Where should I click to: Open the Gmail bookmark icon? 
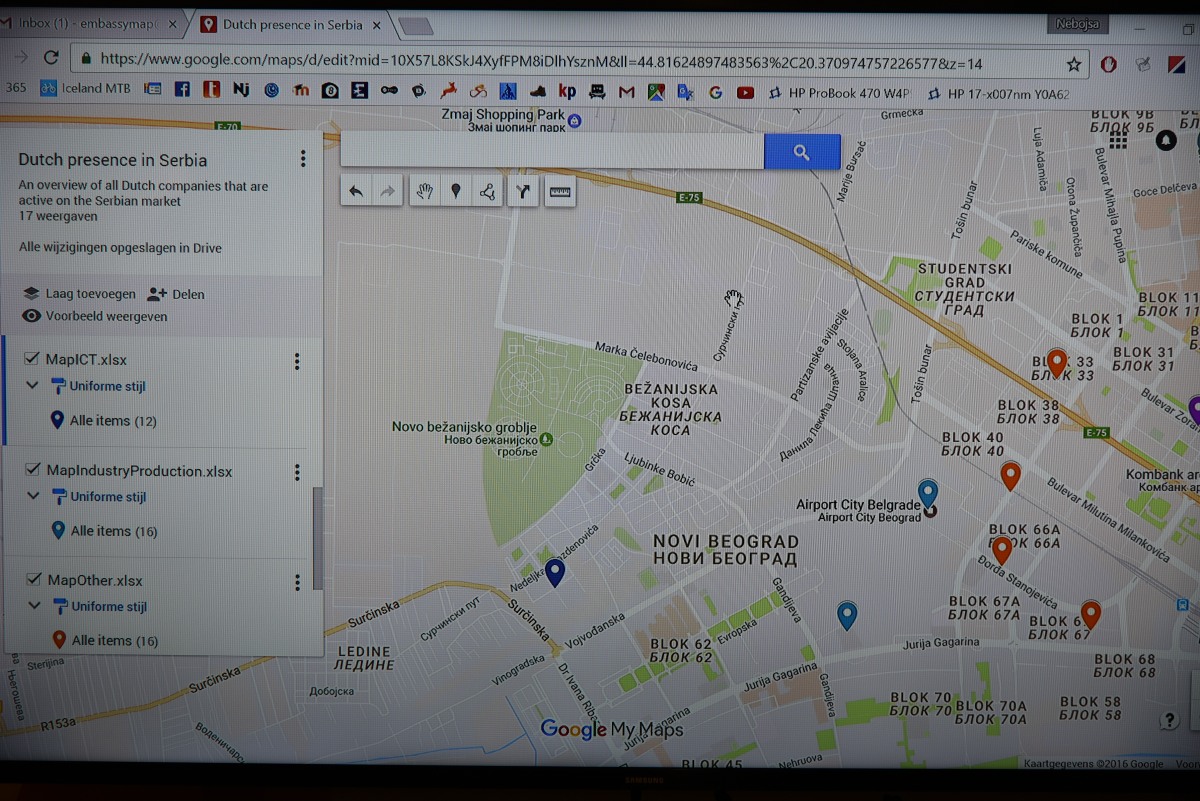click(626, 92)
